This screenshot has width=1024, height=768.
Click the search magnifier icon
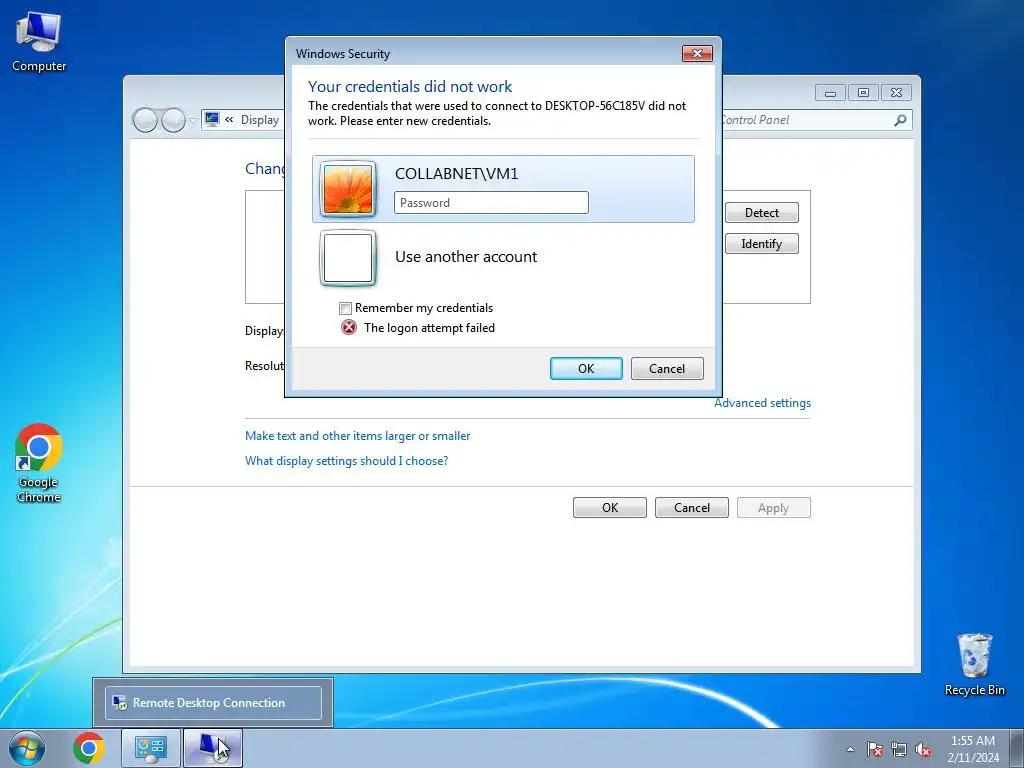(x=900, y=120)
